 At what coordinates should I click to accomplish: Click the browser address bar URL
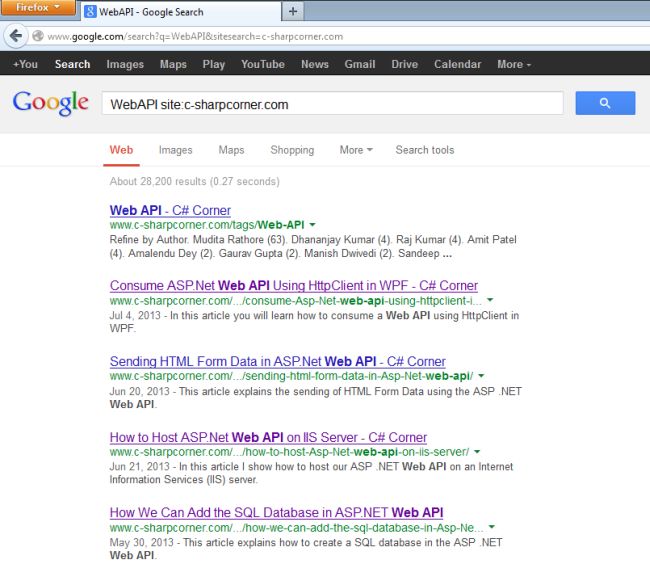pyautogui.click(x=195, y=36)
